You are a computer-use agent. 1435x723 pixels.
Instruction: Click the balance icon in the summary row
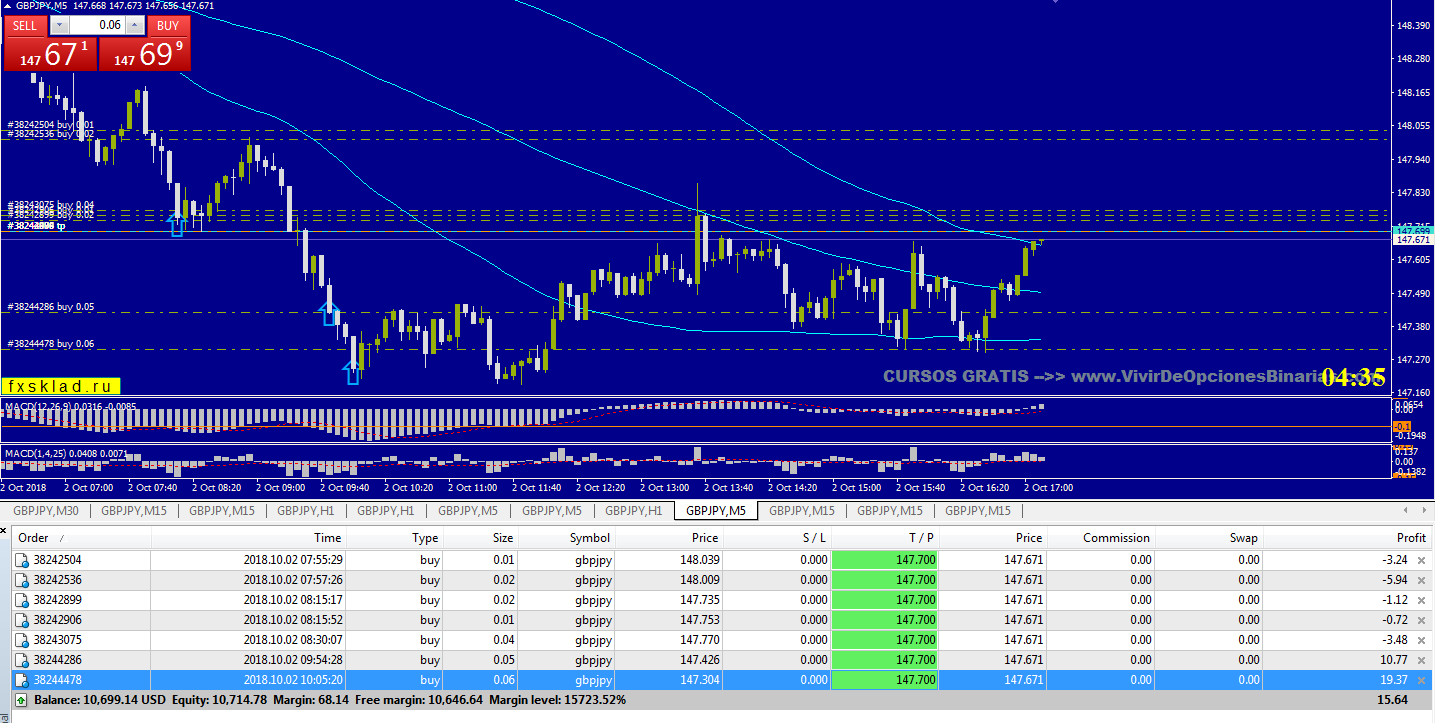22,700
